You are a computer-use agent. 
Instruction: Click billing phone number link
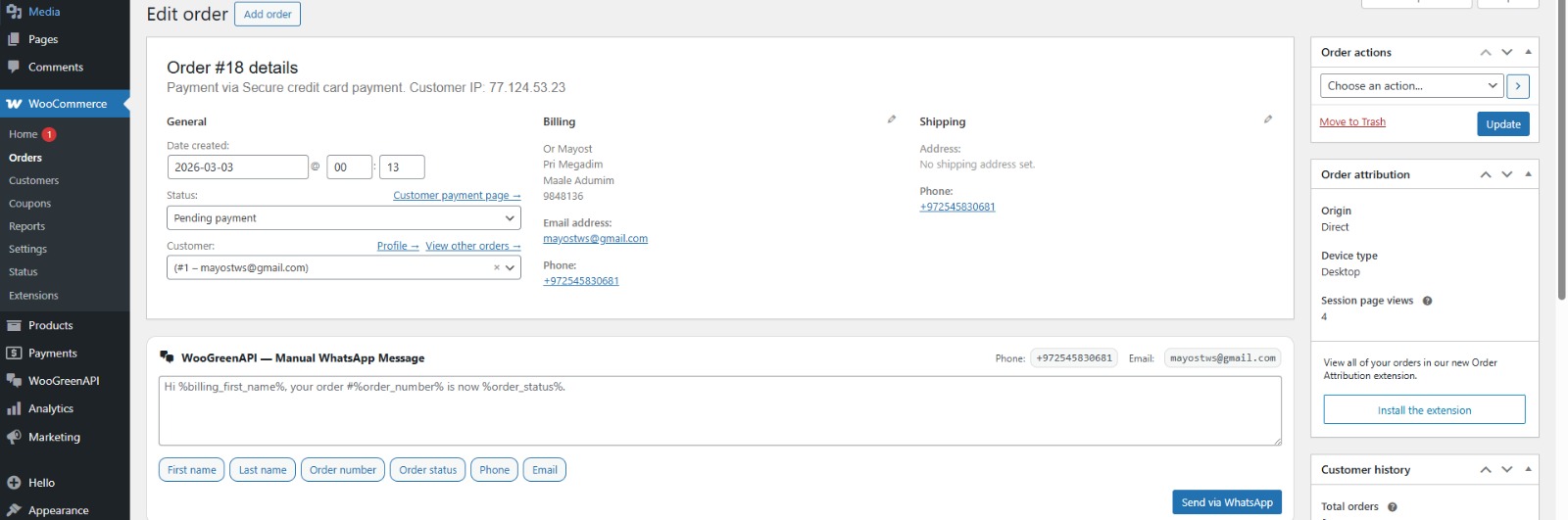point(581,281)
